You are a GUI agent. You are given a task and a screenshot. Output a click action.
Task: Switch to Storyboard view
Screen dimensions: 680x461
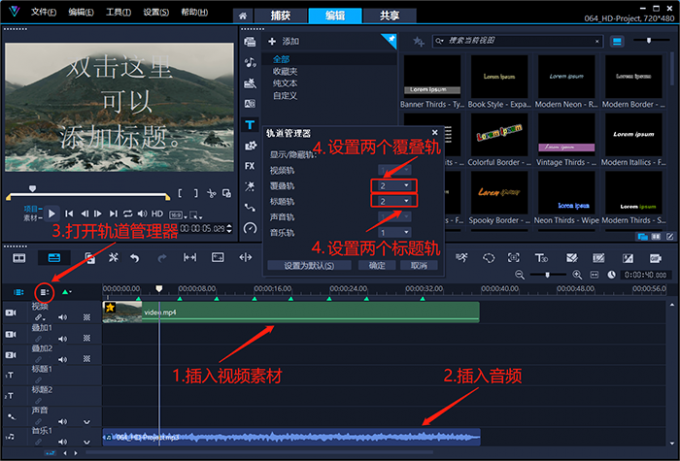19,258
